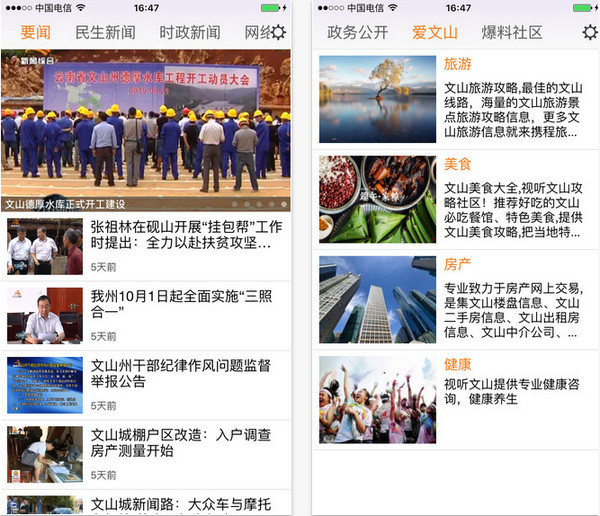This screenshot has height=516, width=600.
Task: Tap 房产 description 专业致力于房产网上交易
Action: point(513,310)
